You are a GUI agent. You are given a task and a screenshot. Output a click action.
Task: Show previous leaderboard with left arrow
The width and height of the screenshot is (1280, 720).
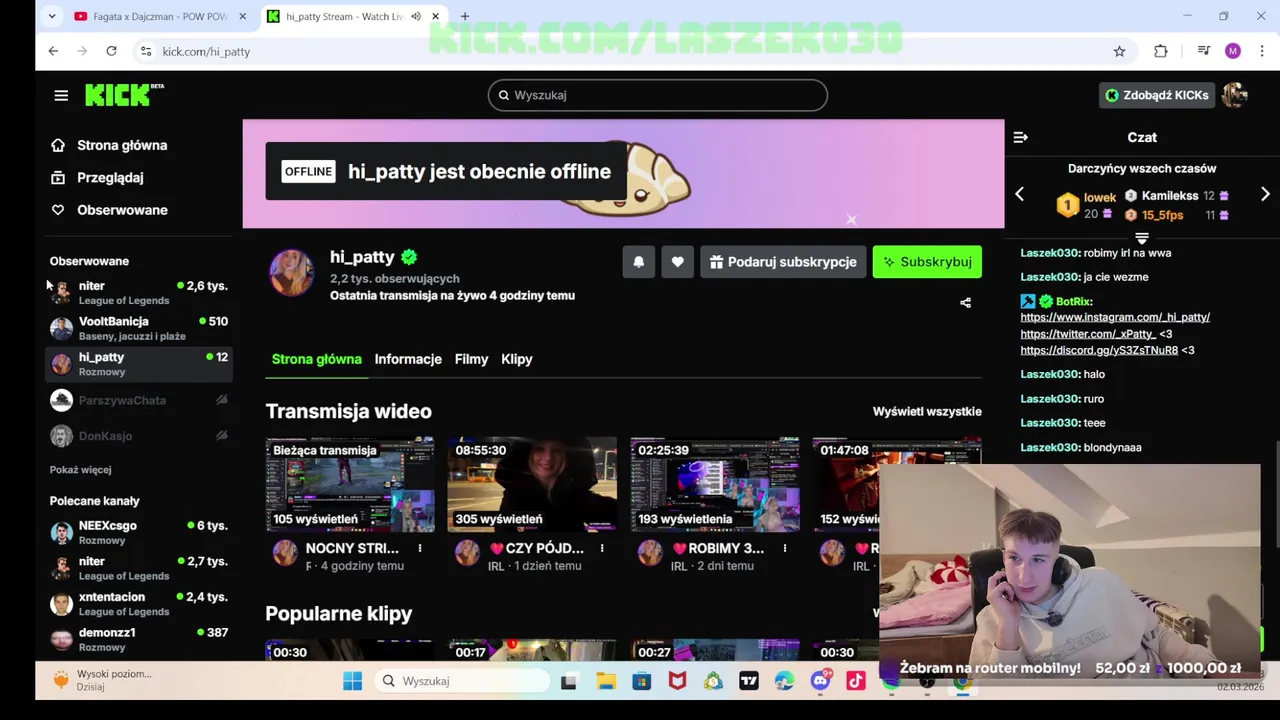click(x=1019, y=194)
